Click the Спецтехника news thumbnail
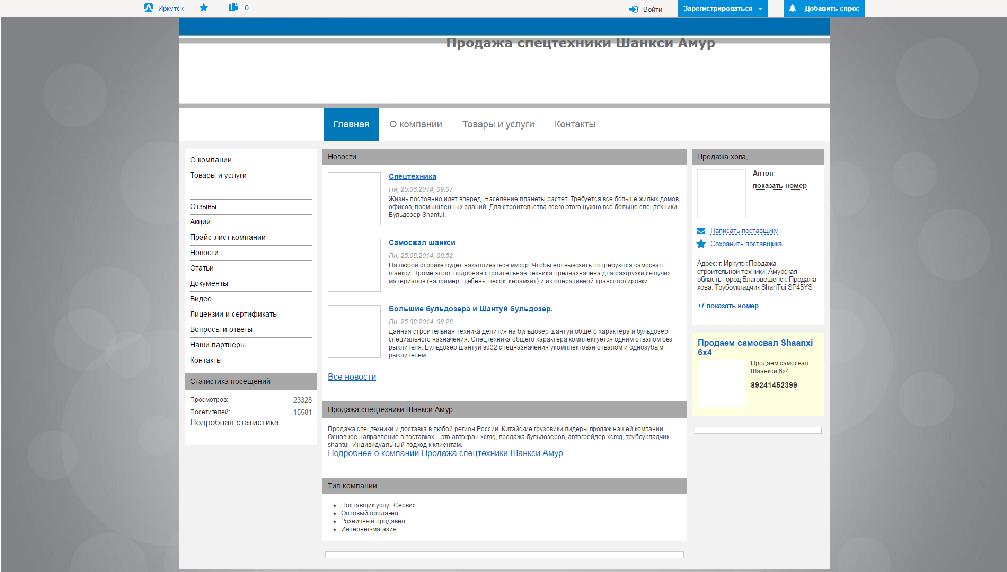 pos(354,198)
